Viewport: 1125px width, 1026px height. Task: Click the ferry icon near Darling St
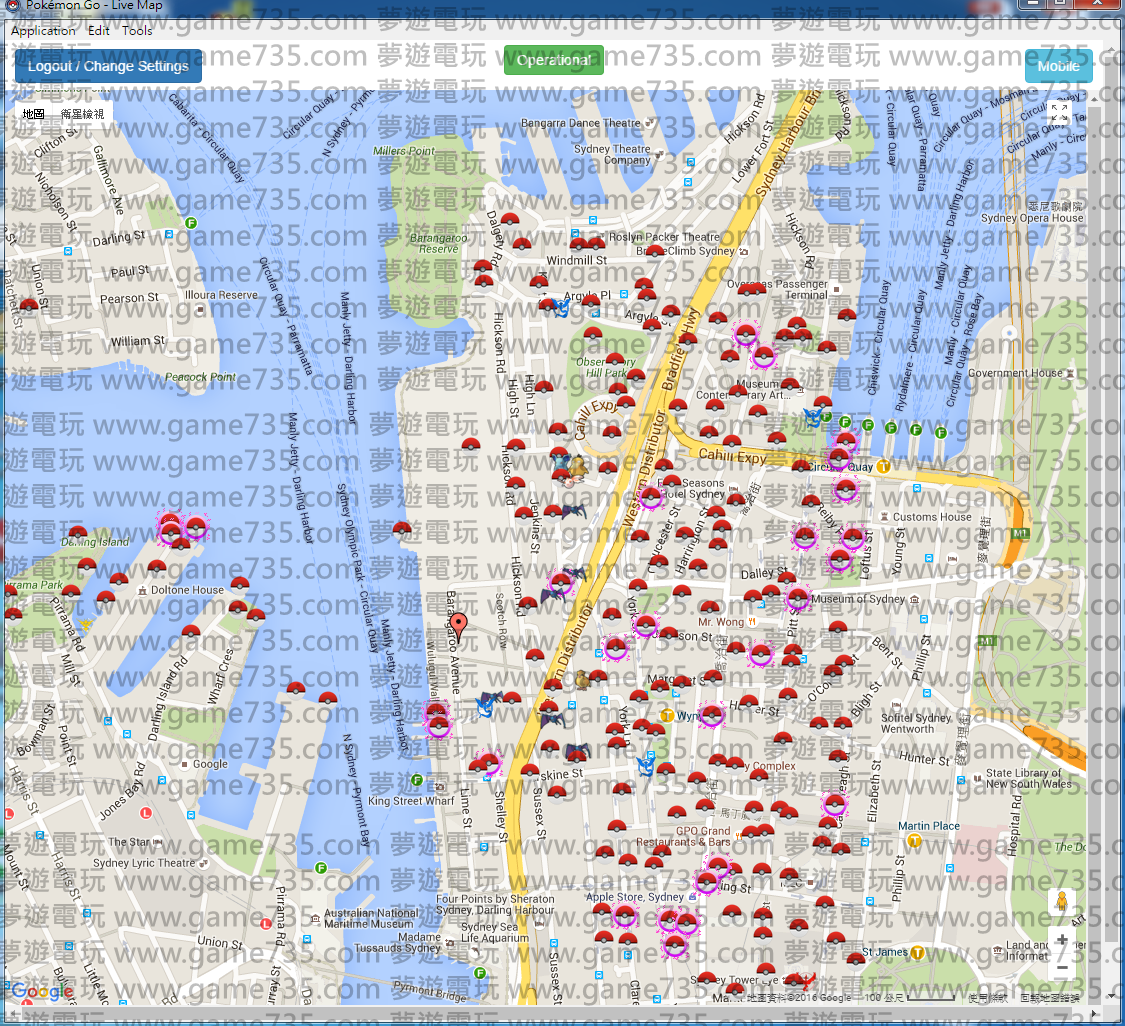[191, 223]
